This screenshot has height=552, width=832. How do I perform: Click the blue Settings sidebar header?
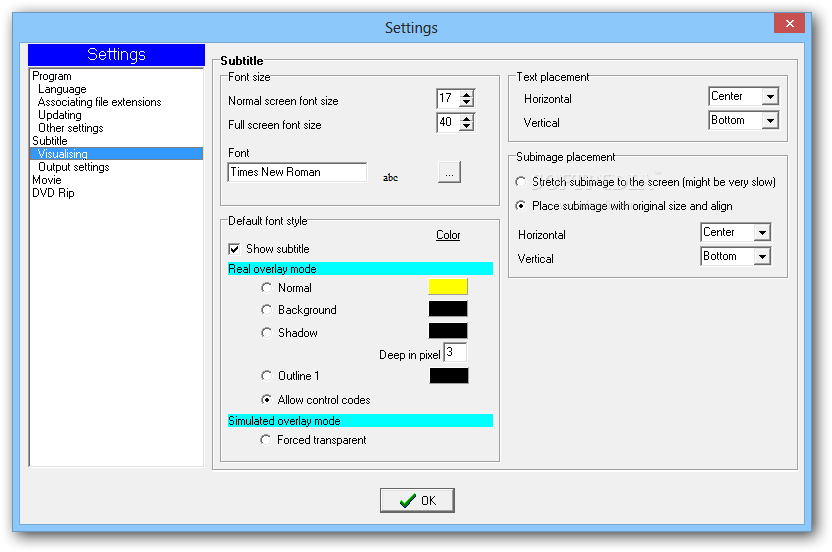[116, 55]
